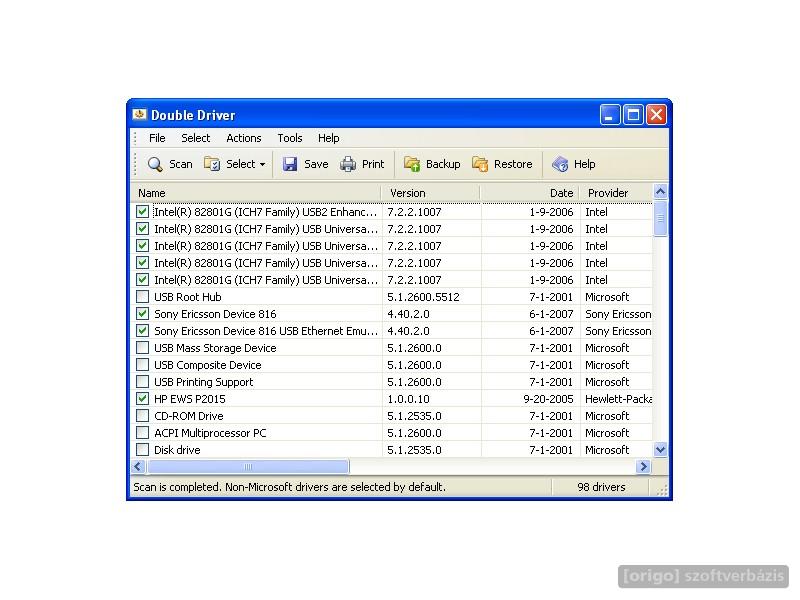Viewport: 800px width, 600px height.
Task: Click the vertical scrollbar thumb
Action: tap(660, 218)
